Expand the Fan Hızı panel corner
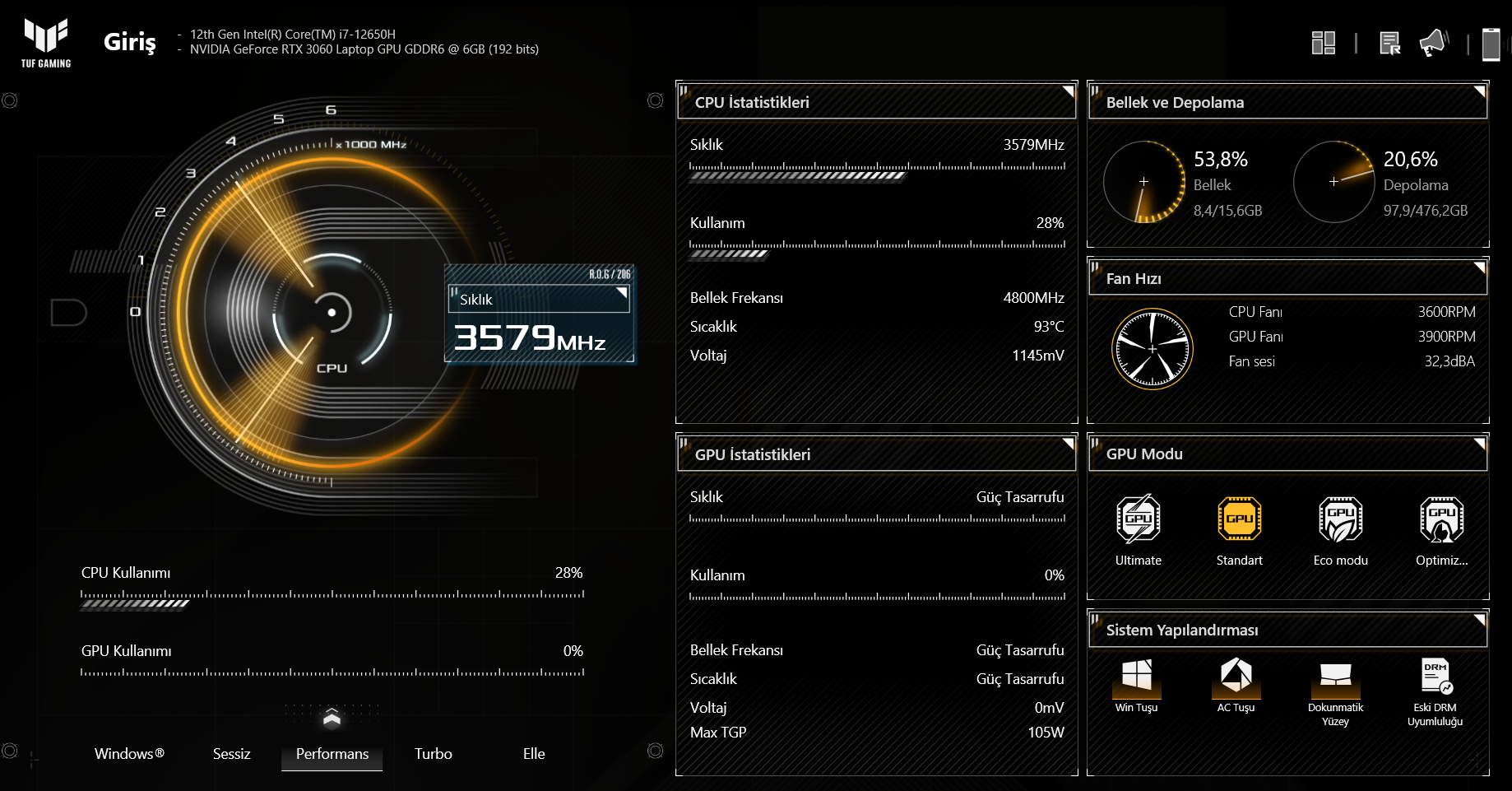 [1479, 267]
